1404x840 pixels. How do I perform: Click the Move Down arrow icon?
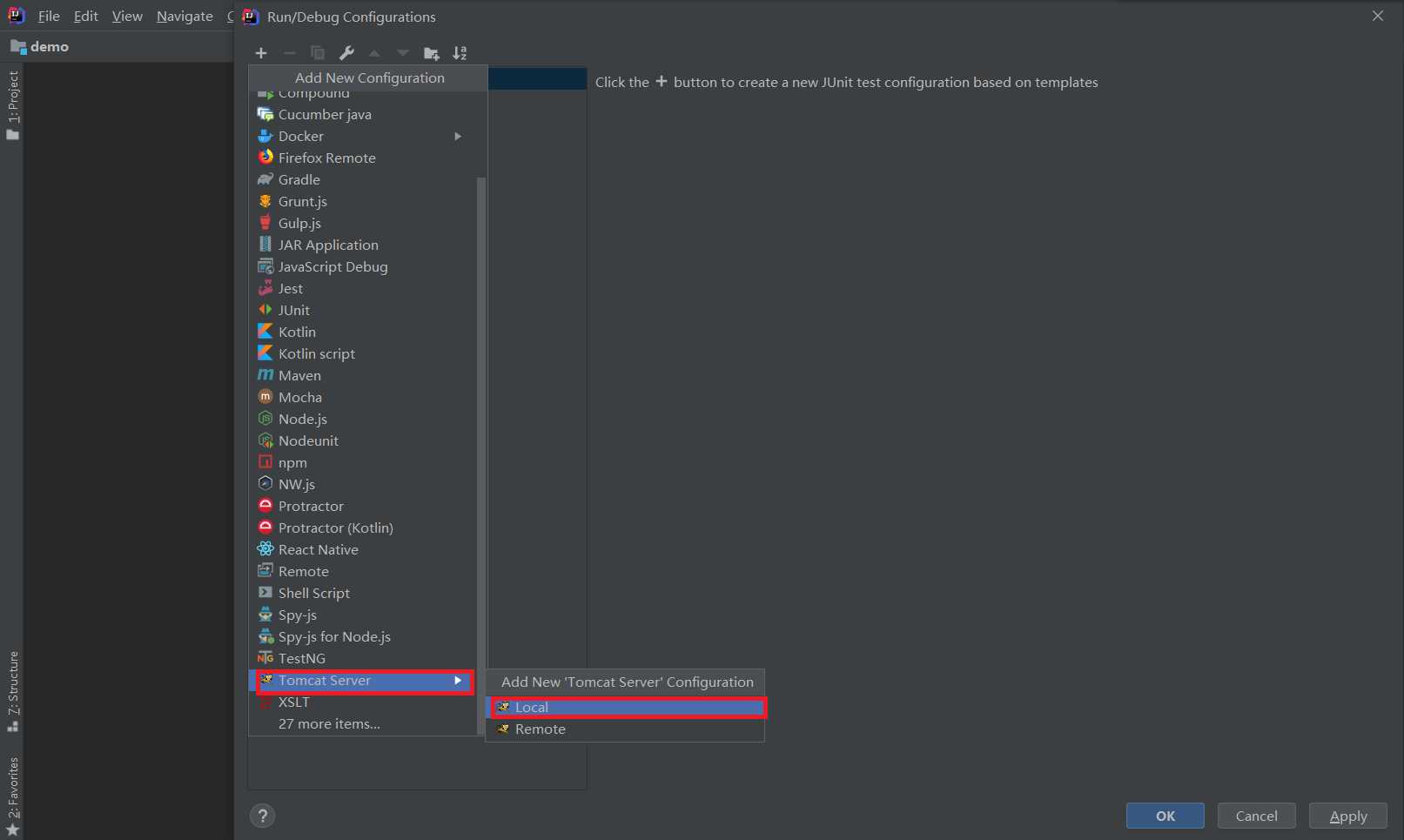click(x=402, y=53)
